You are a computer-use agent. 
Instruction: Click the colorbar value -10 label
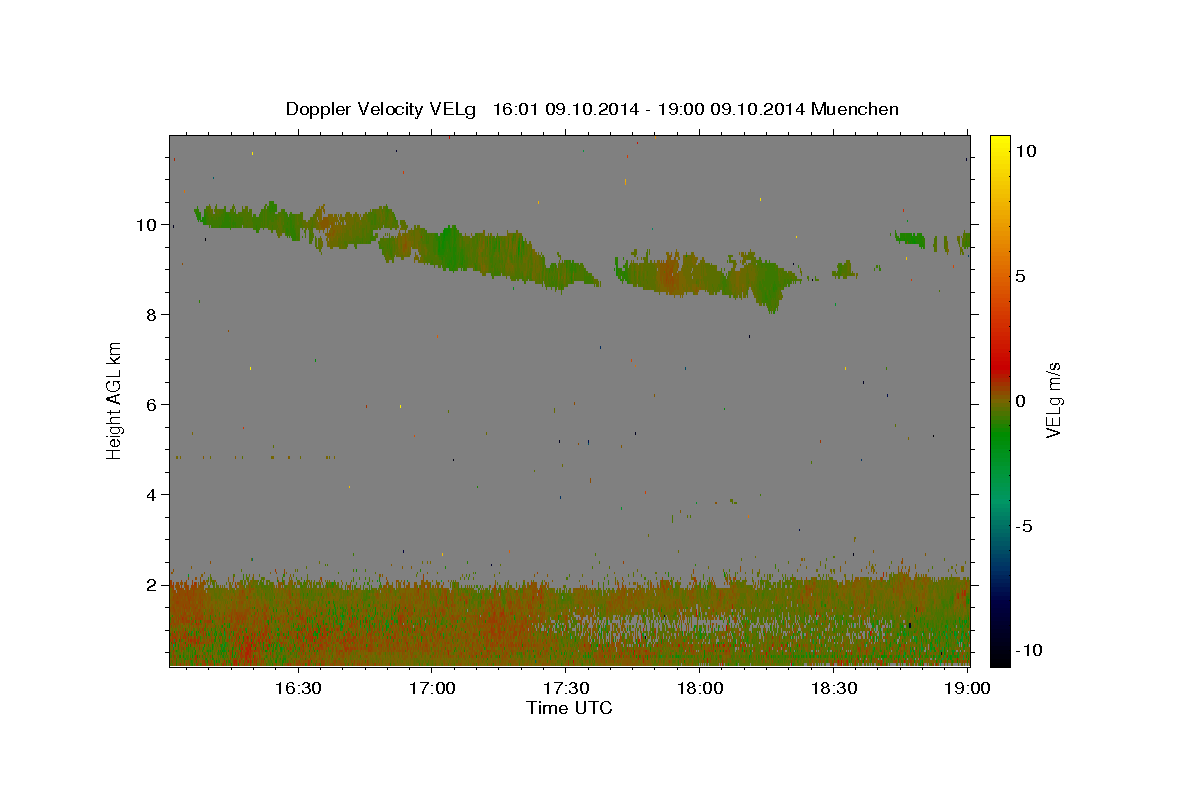pyautogui.click(x=1028, y=651)
